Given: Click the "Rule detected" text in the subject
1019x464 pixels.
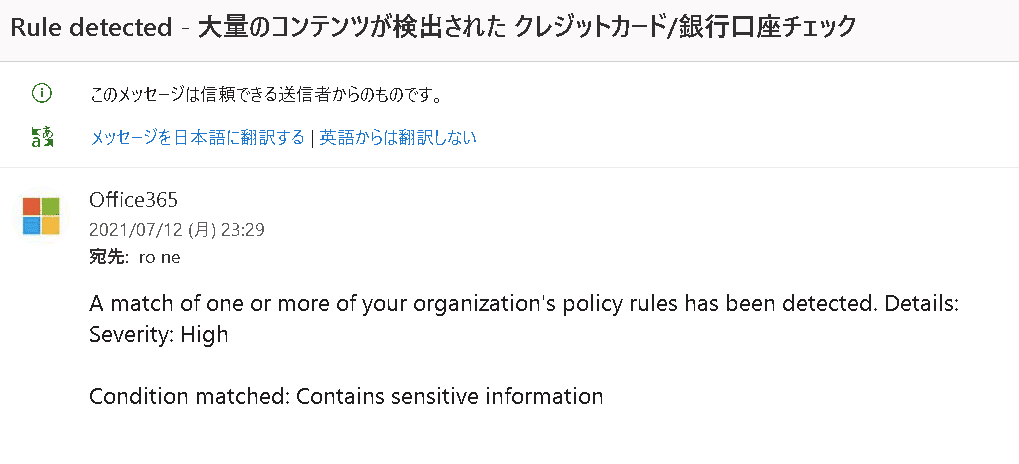Looking at the screenshot, I should pos(92,28).
